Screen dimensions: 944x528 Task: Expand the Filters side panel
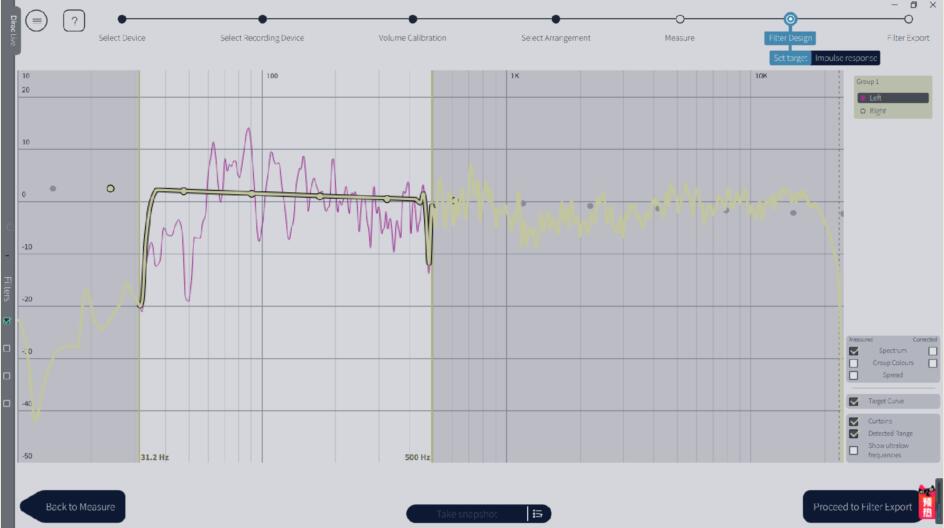coord(7,288)
